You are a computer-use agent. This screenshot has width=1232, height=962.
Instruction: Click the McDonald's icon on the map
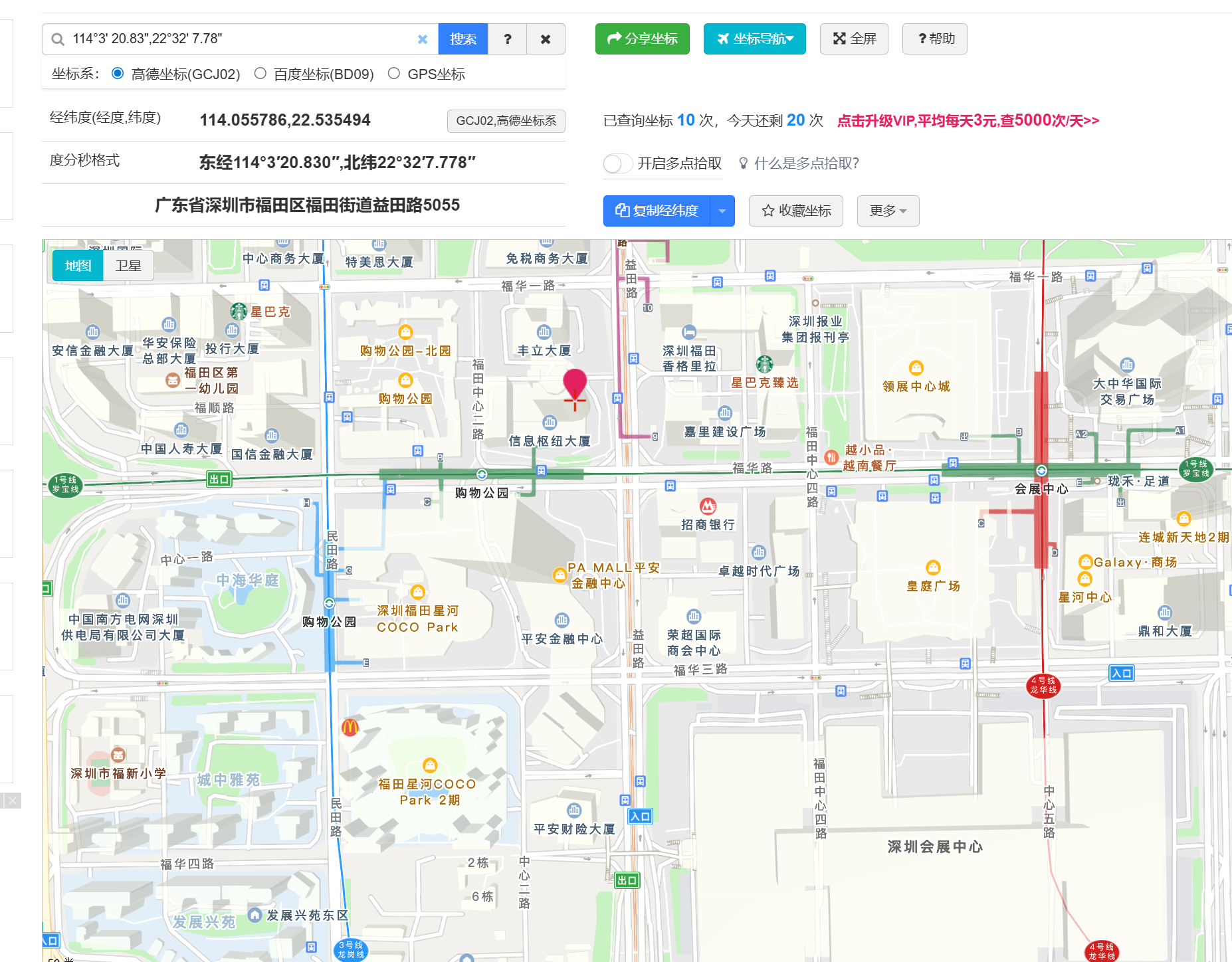tap(350, 727)
